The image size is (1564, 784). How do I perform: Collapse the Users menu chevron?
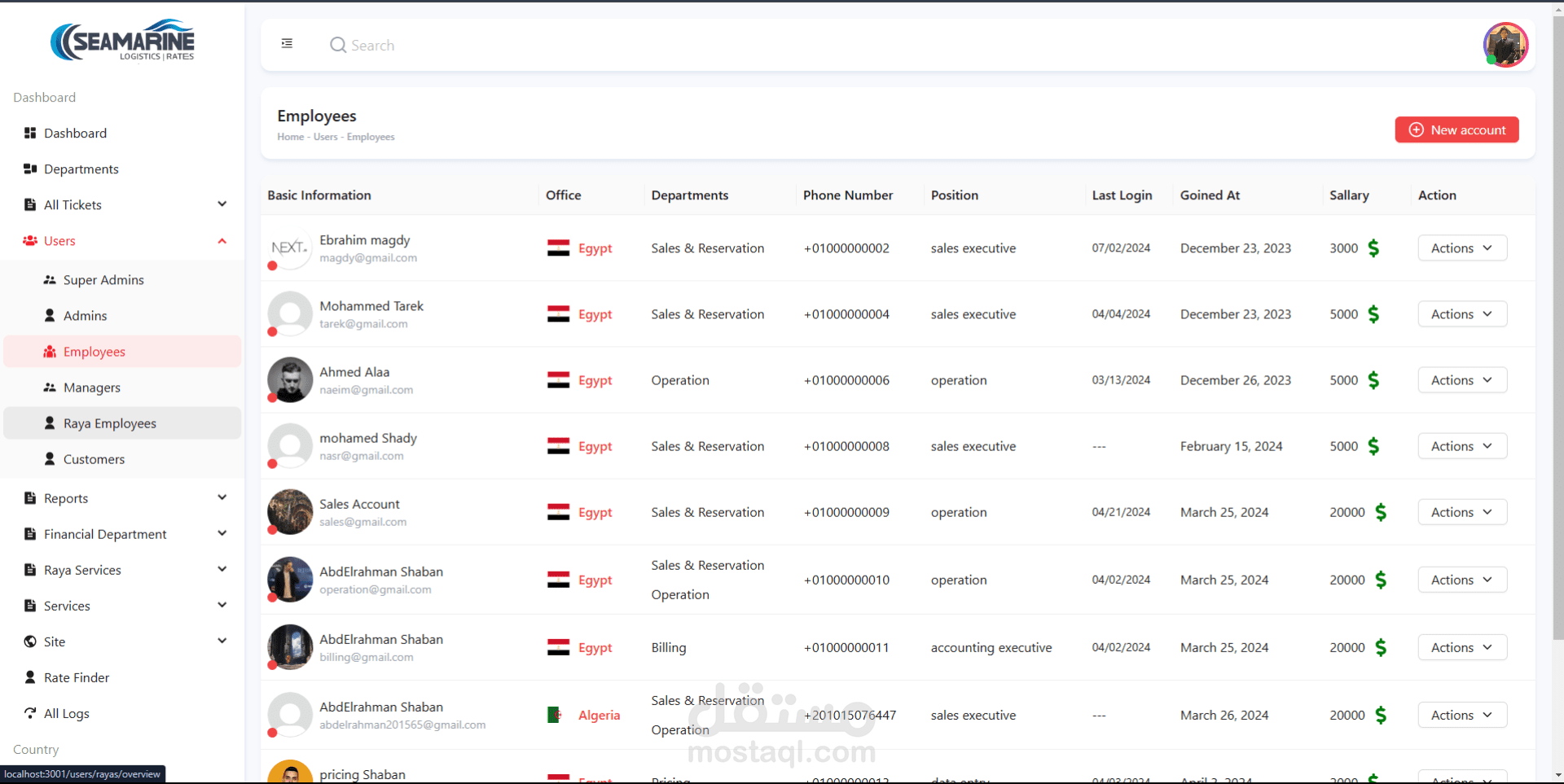click(x=222, y=241)
